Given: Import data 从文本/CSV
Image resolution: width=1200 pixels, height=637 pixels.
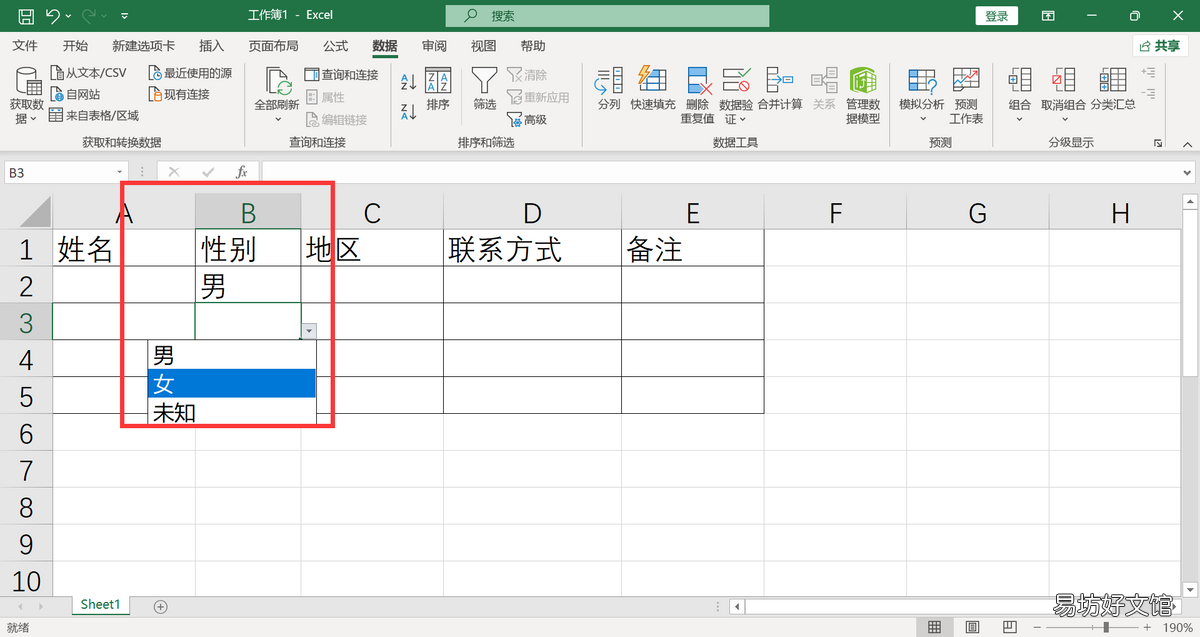Looking at the screenshot, I should coord(88,73).
